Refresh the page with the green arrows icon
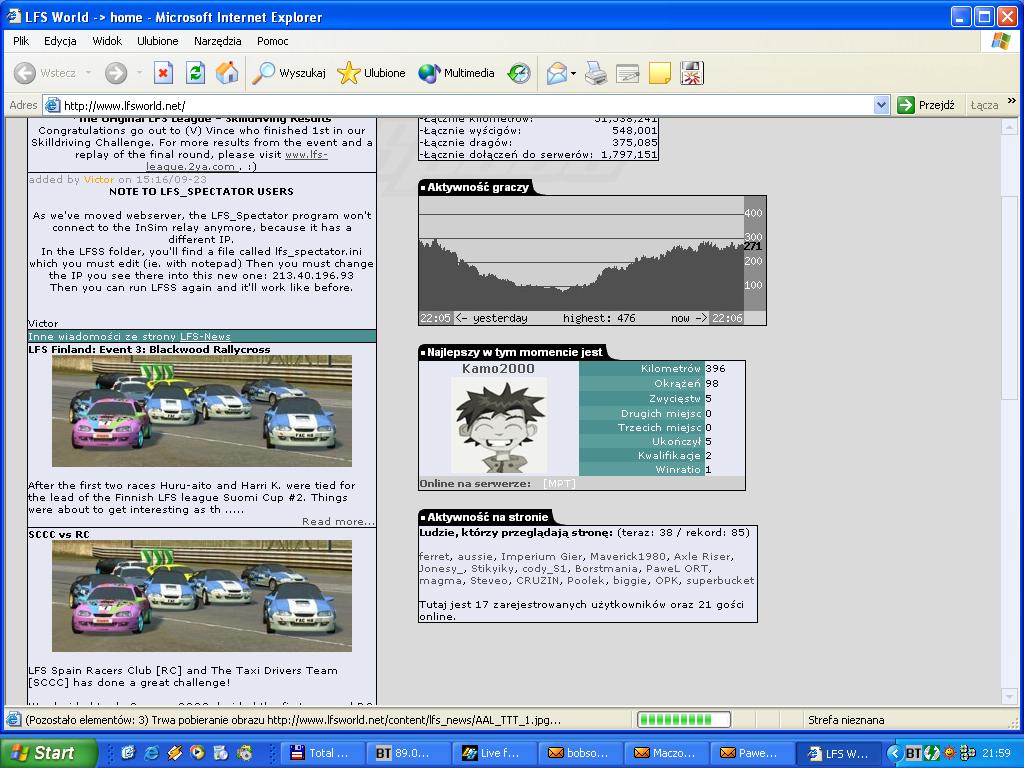Viewport: 1024px width, 768px height. coord(195,73)
